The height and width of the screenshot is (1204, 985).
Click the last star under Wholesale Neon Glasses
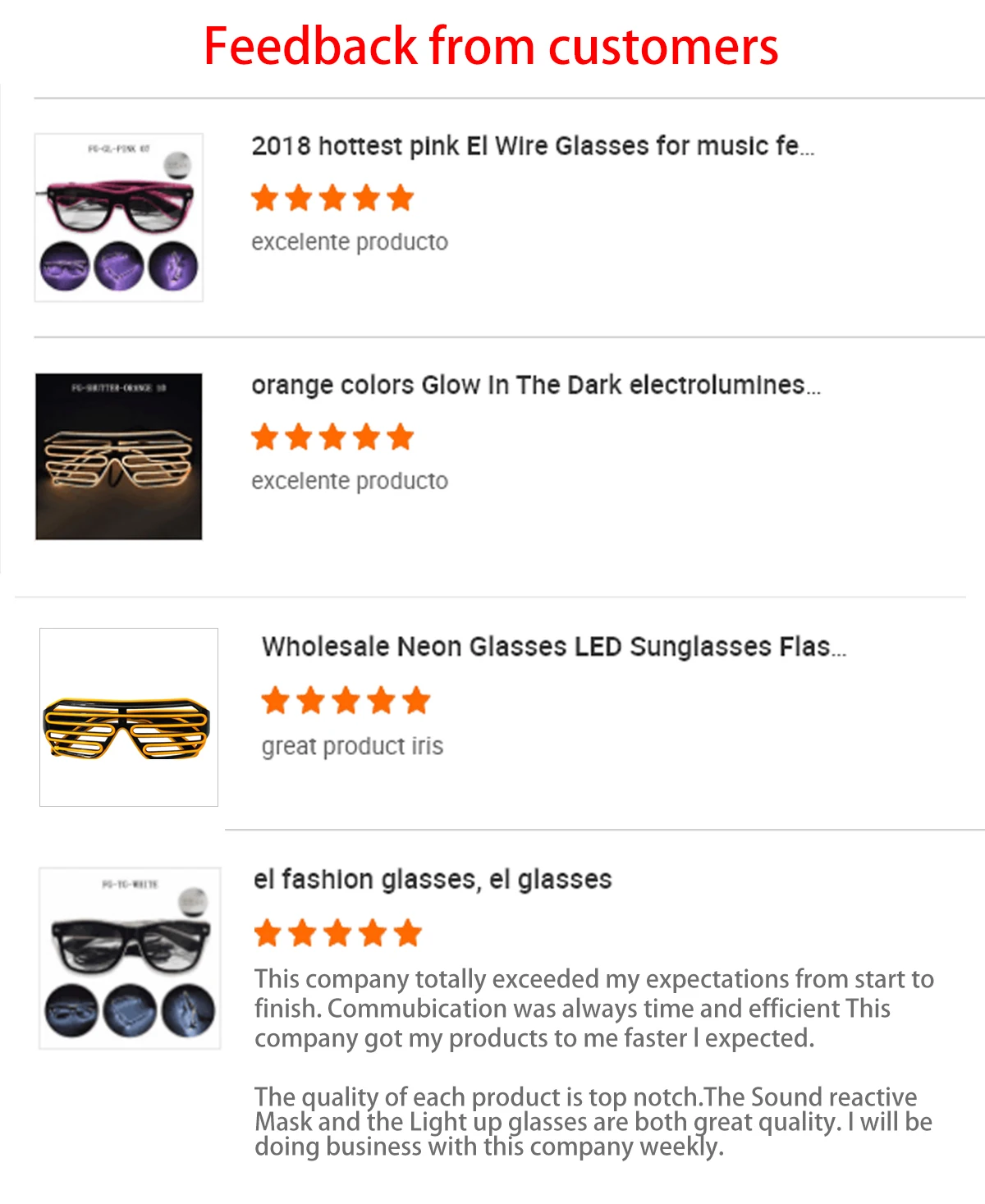coord(416,701)
